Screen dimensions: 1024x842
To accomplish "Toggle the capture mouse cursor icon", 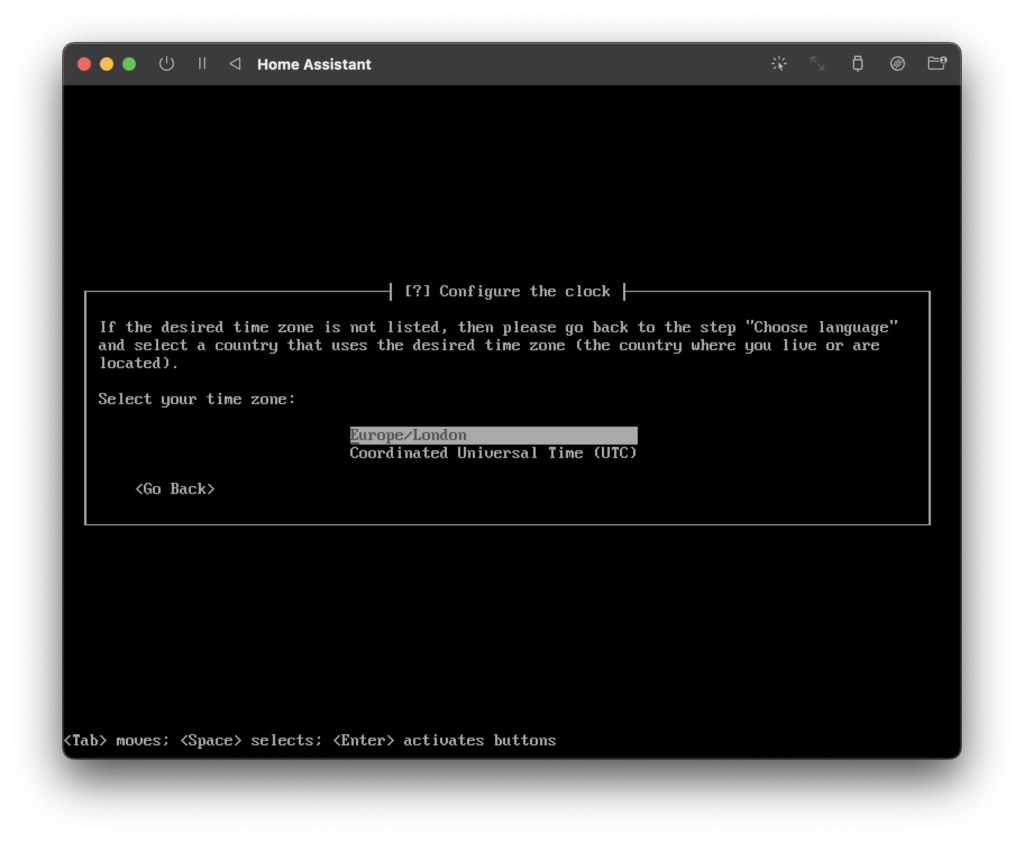I will [x=778, y=63].
